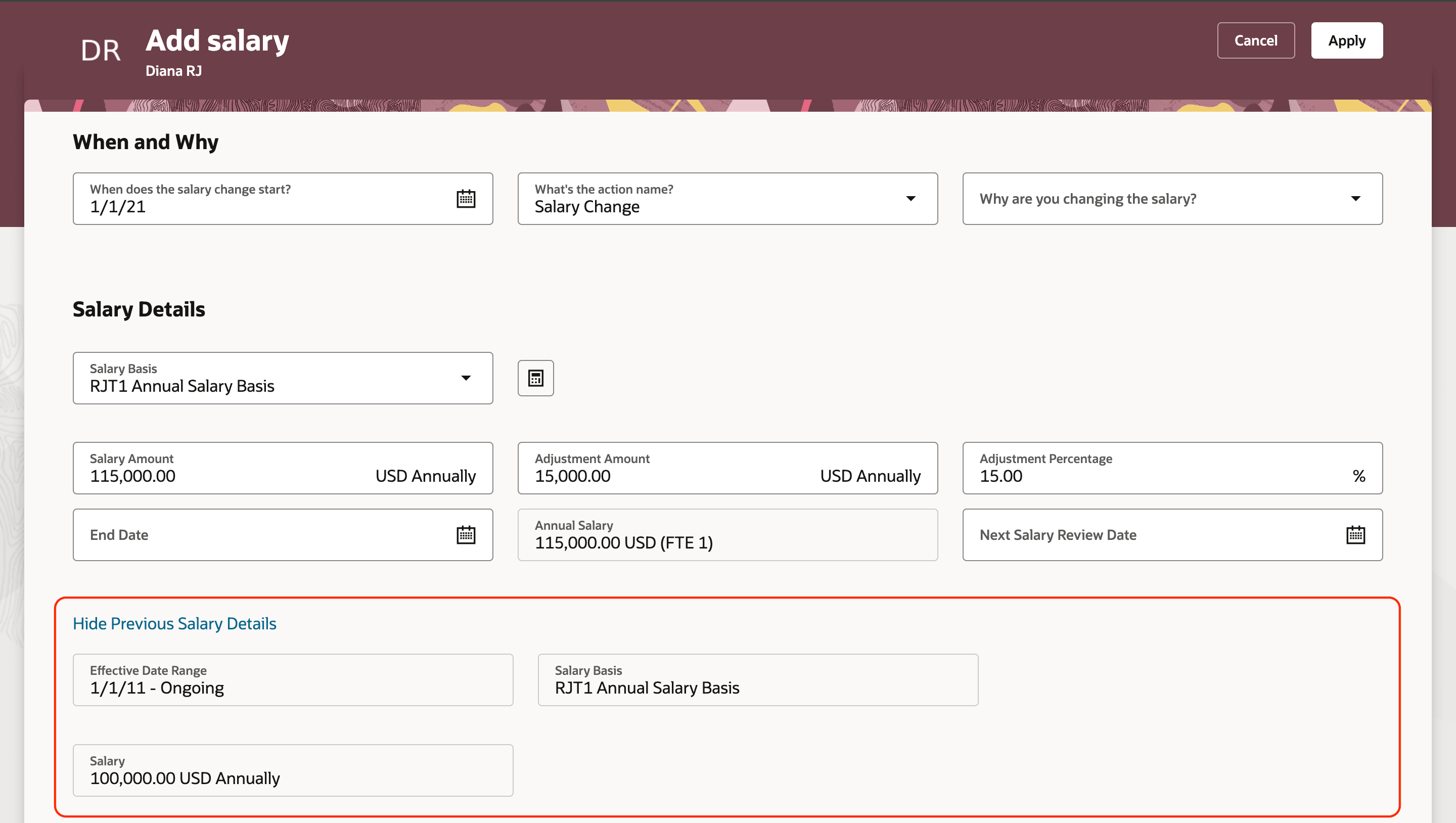Hide Previous Salary Details
The image size is (1456, 823).
174,623
